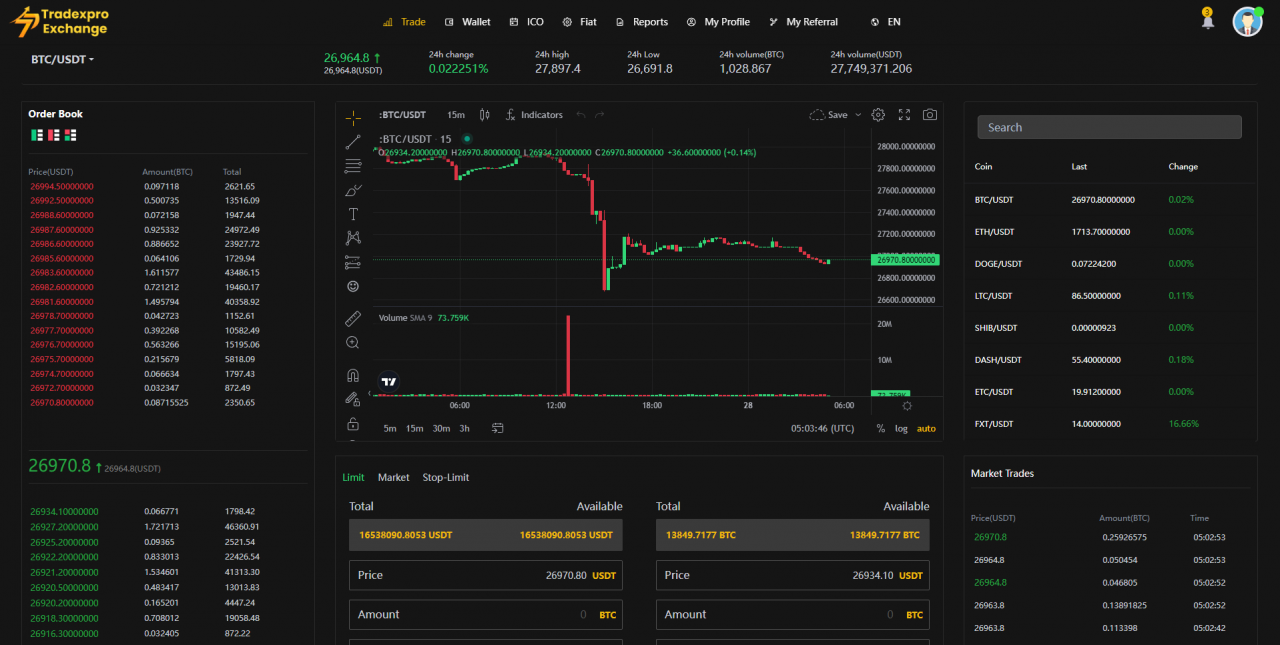Save the chart layout

pos(828,115)
